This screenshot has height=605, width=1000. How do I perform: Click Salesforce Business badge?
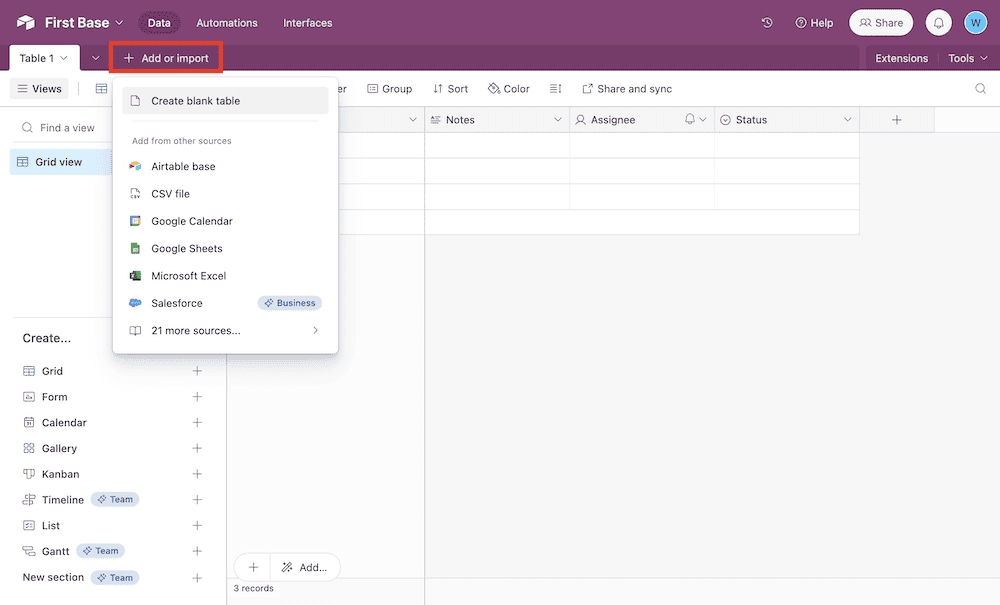290,303
